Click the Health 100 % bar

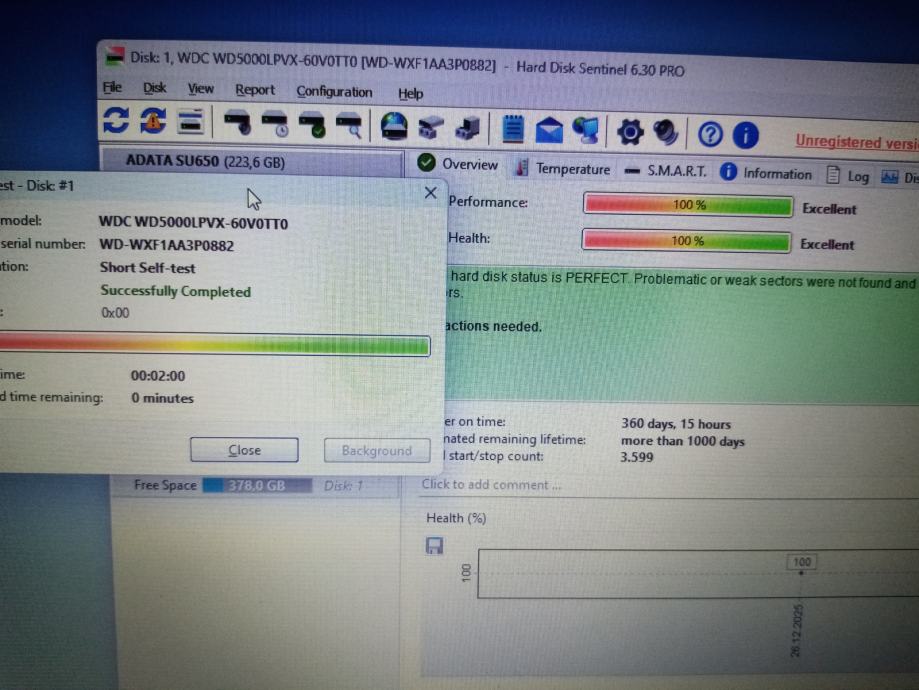tap(686, 241)
